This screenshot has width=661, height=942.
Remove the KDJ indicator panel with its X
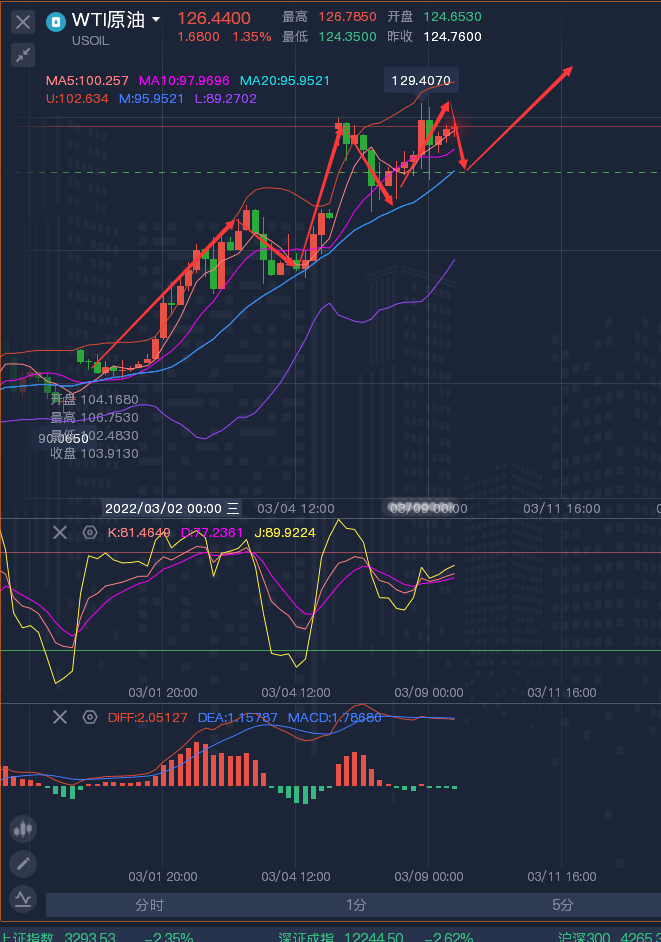coord(60,532)
